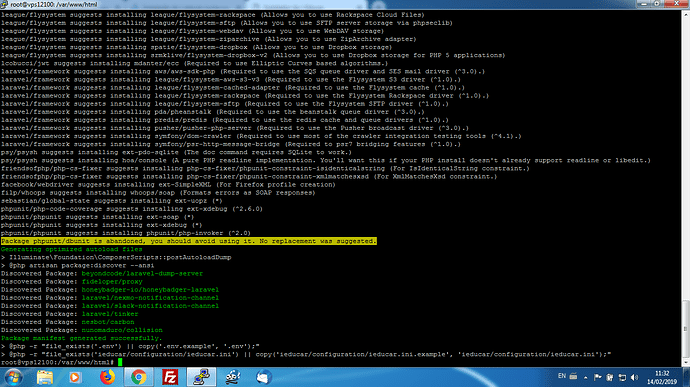Screen dimensions: 690x387
Task: Click the "lcobucci/jwt suggests" line
Action: (195, 63)
